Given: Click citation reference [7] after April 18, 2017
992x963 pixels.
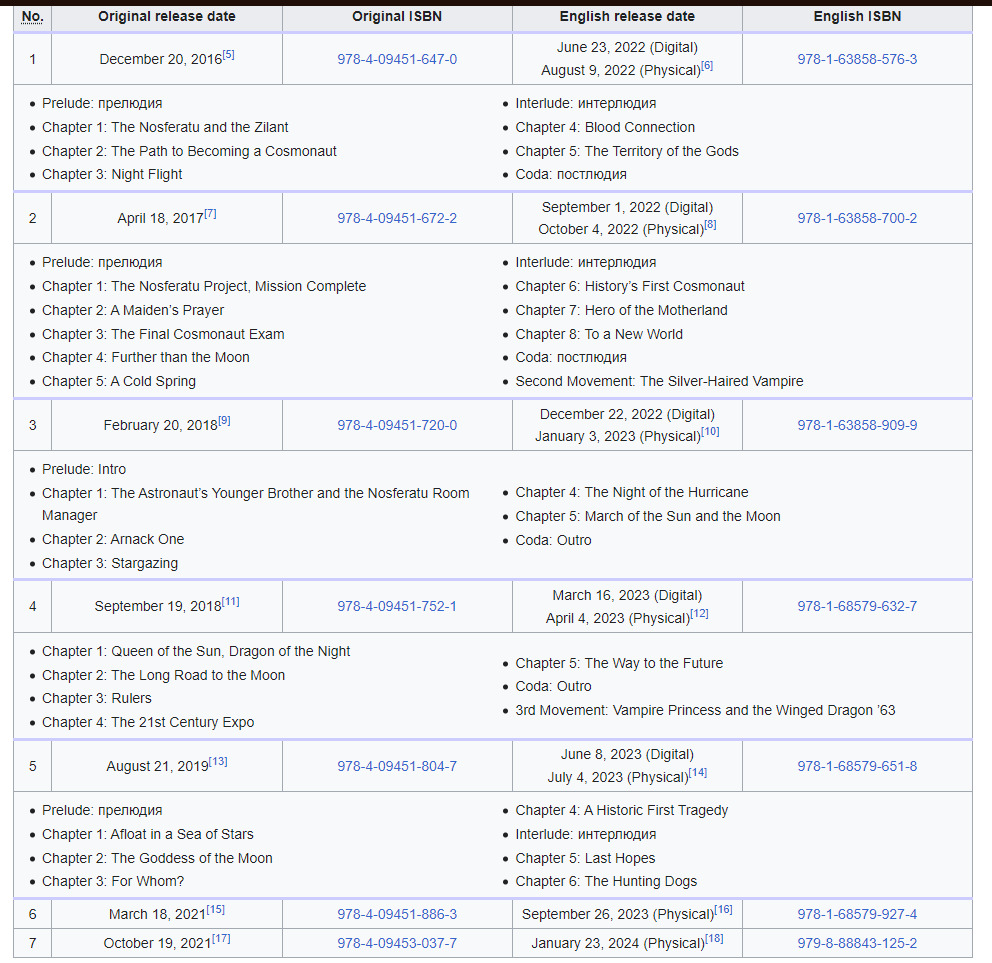Looking at the screenshot, I should tap(211, 214).
